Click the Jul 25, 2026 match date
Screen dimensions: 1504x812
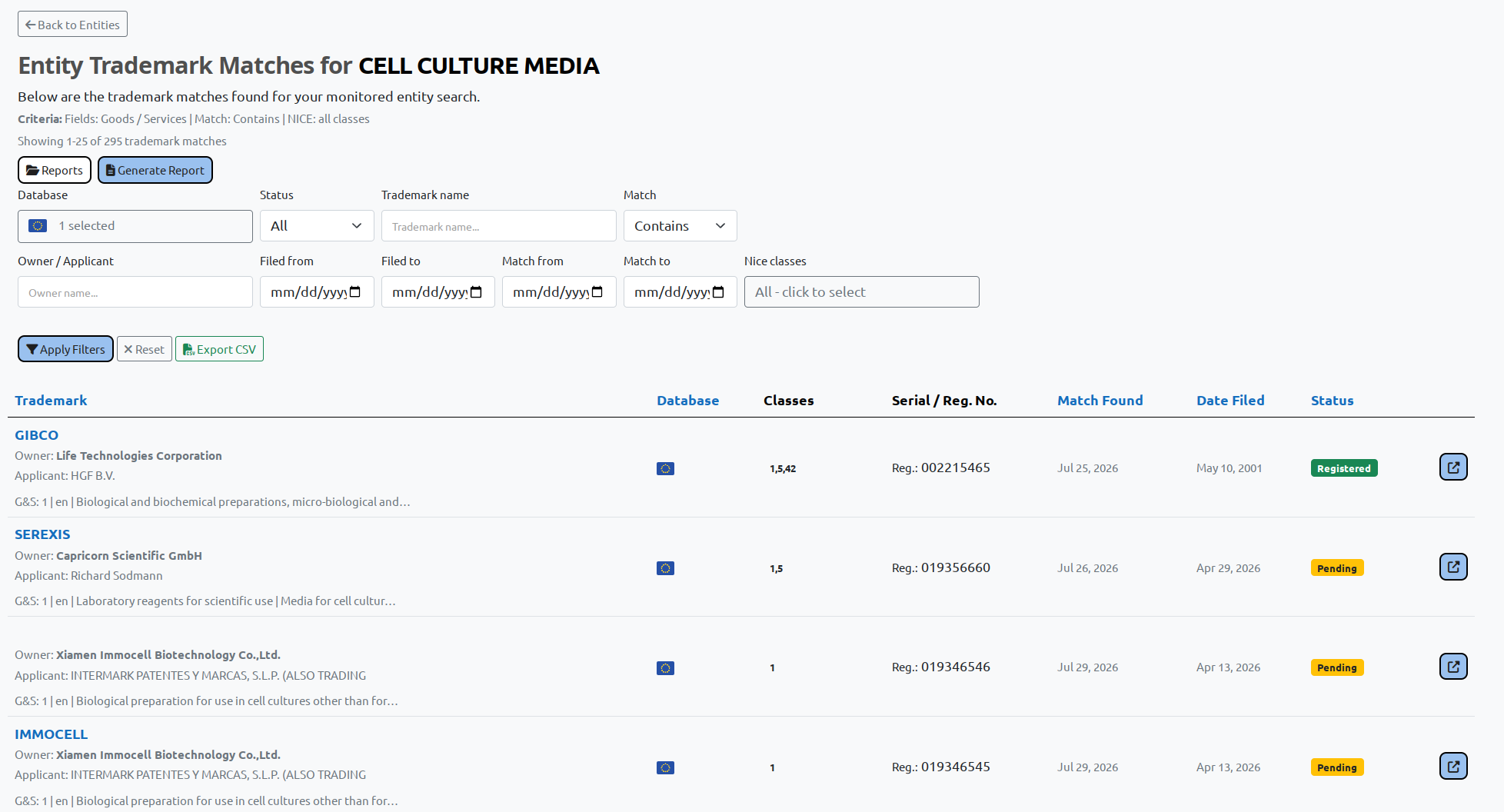pyautogui.click(x=1087, y=468)
